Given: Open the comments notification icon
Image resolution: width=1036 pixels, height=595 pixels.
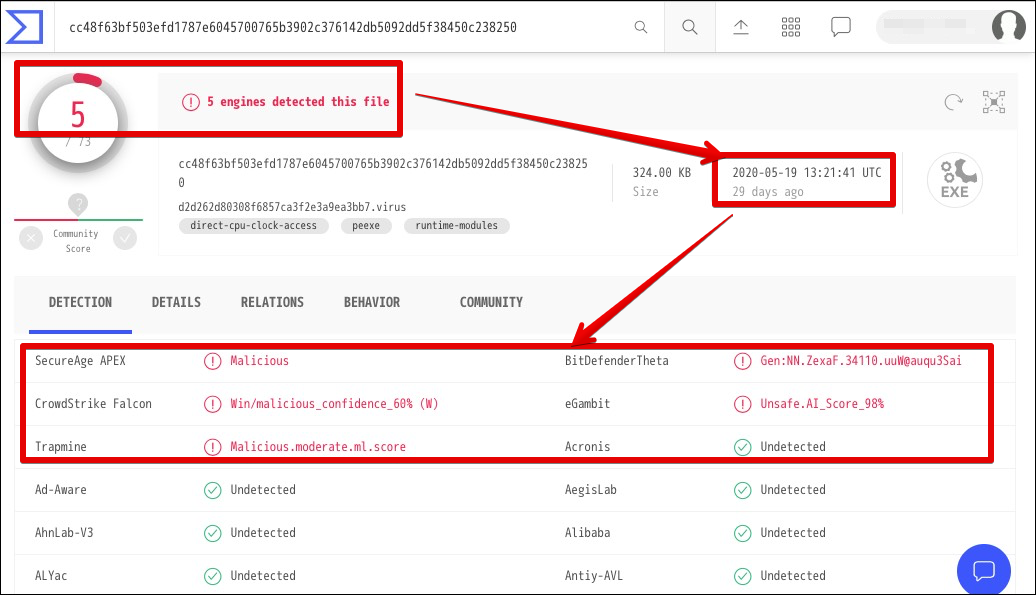Looking at the screenshot, I should [841, 27].
